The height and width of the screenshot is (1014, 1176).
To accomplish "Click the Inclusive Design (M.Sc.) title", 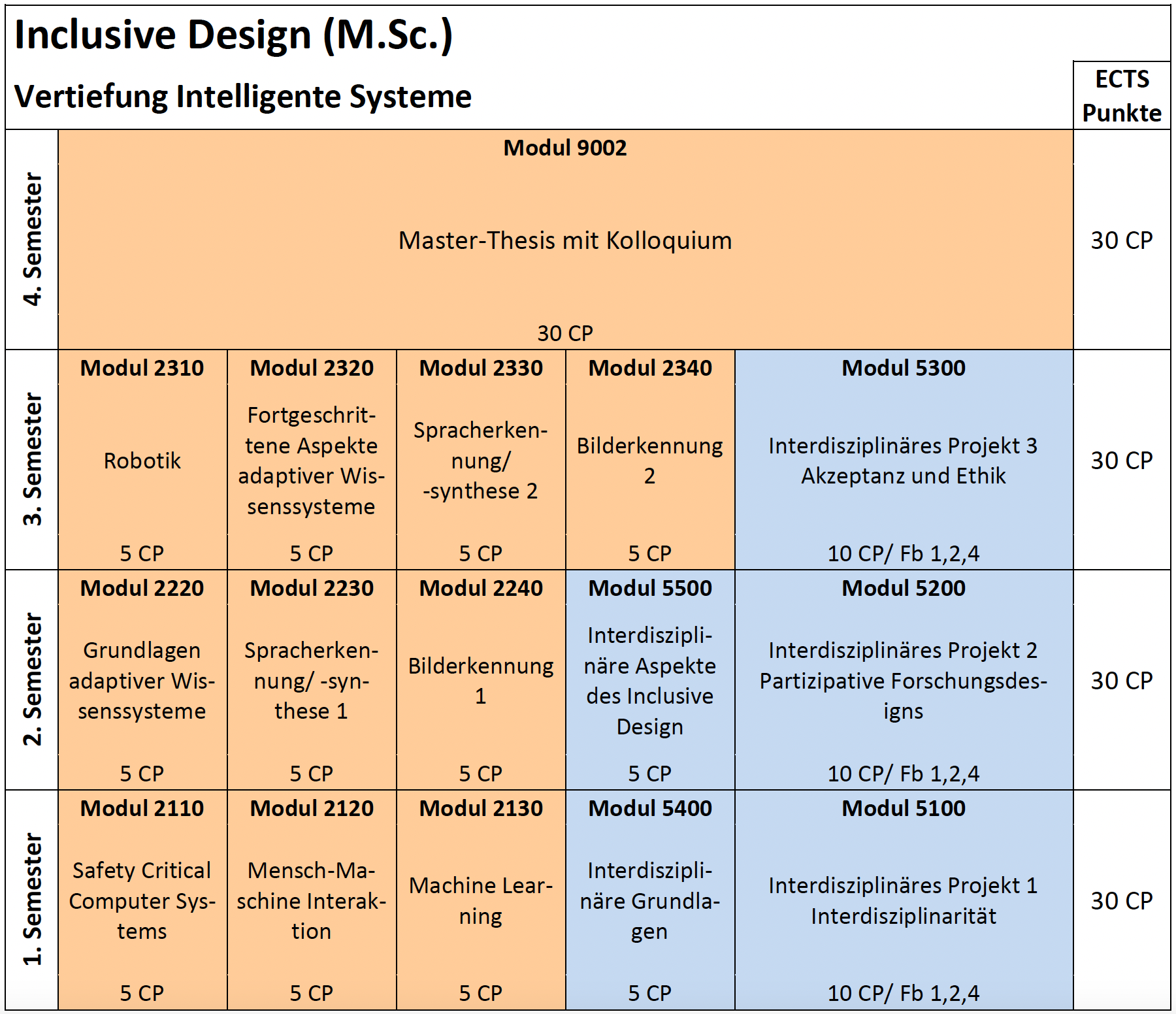I will coord(233,35).
